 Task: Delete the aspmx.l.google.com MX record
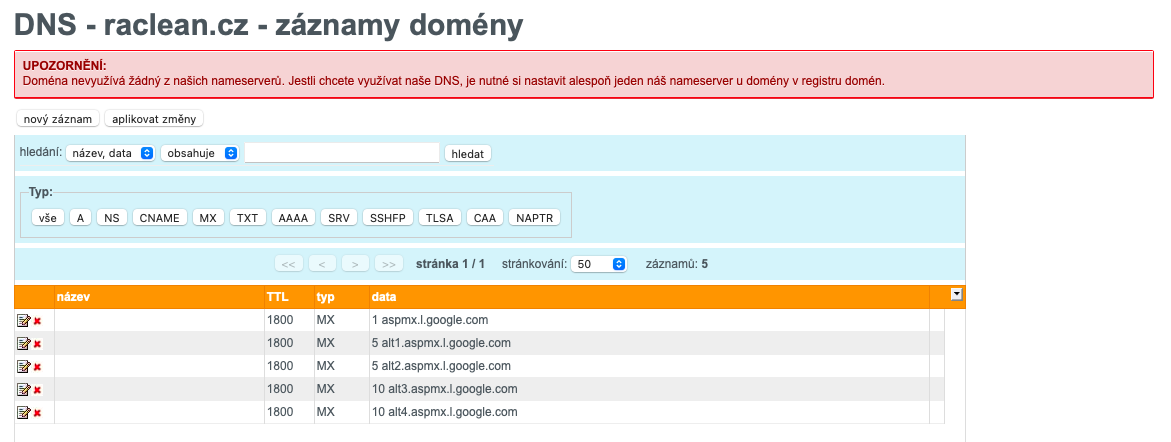pyautogui.click(x=37, y=321)
